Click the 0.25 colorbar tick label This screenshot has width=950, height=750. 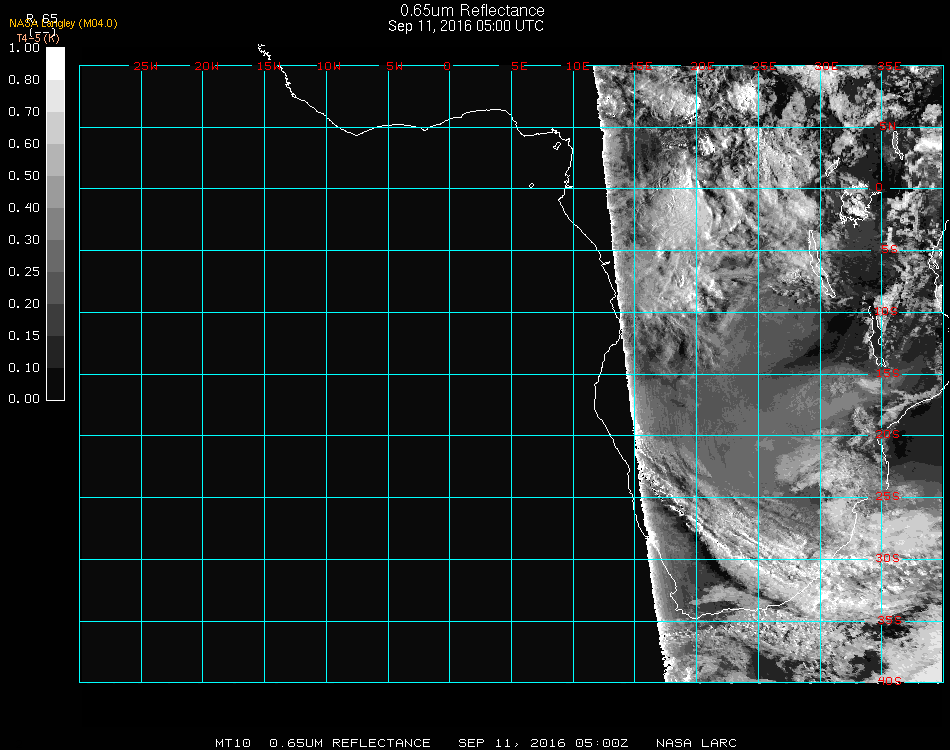23,272
